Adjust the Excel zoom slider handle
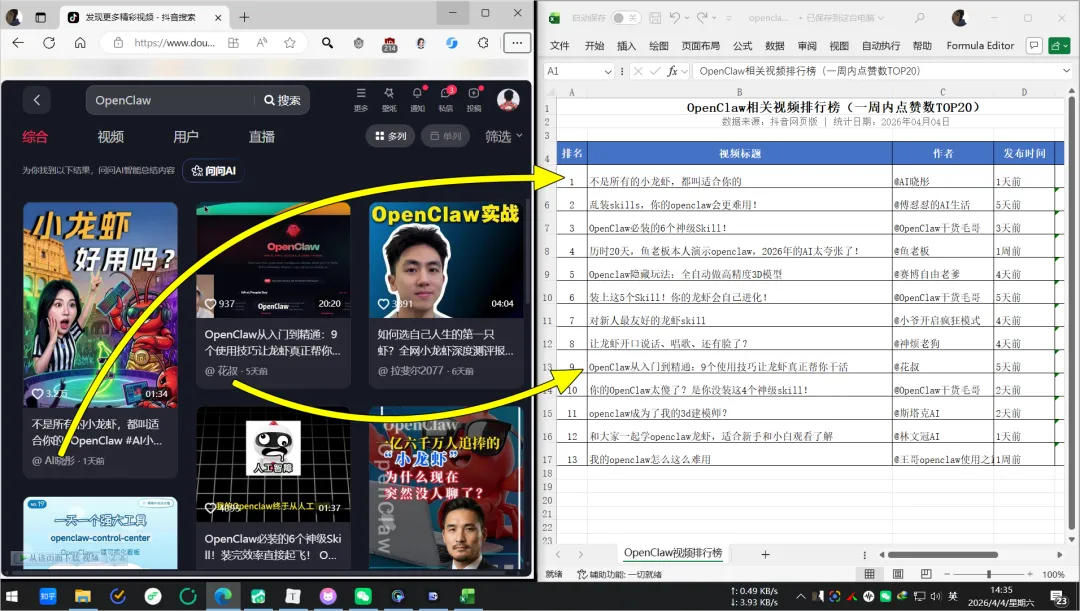Viewport: 1080px width, 611px height. (988, 574)
